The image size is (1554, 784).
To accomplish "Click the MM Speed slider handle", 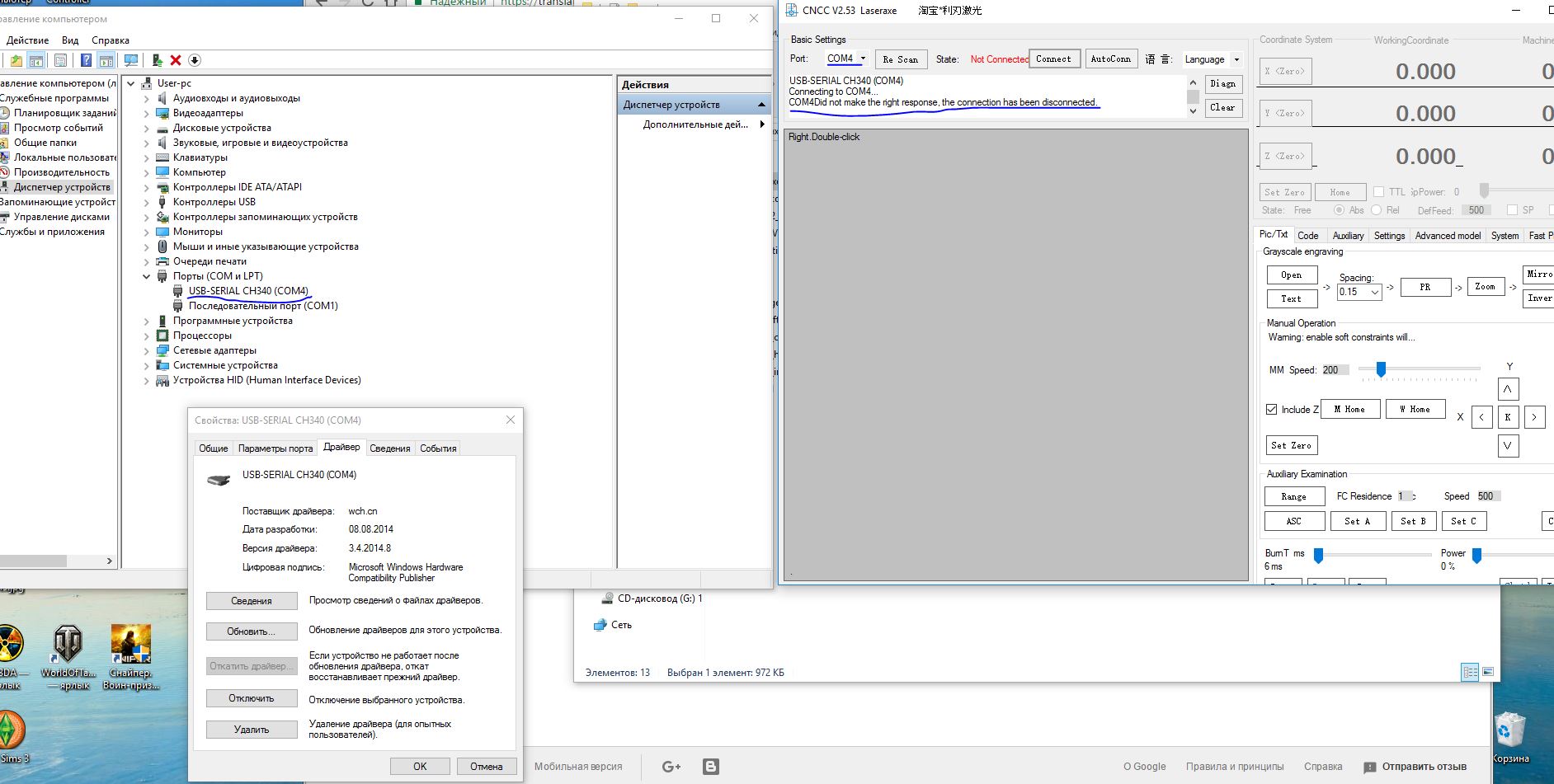I will (x=1381, y=369).
